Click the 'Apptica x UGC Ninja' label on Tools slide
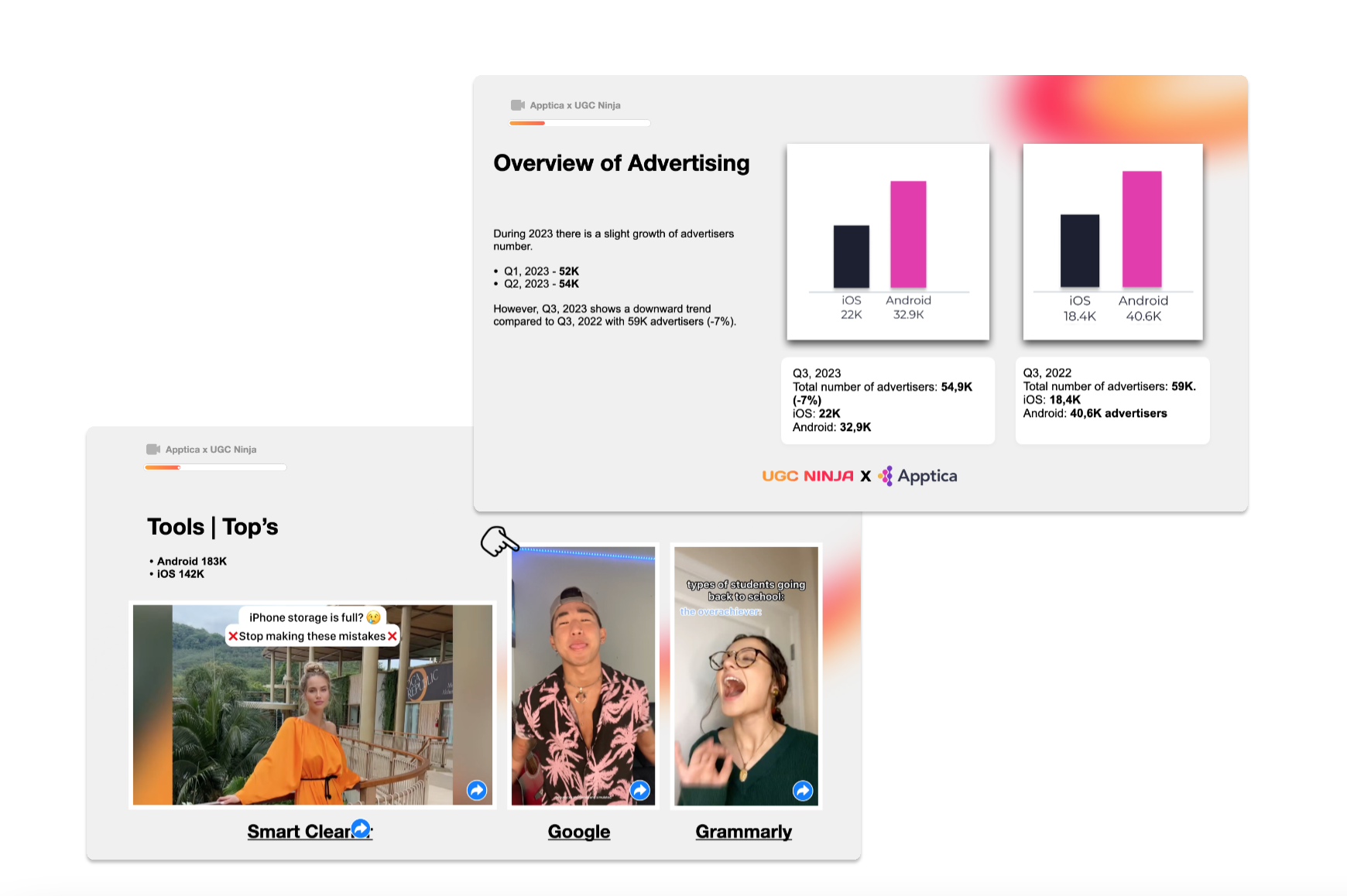This screenshot has height=896, width=1347. pyautogui.click(x=211, y=450)
